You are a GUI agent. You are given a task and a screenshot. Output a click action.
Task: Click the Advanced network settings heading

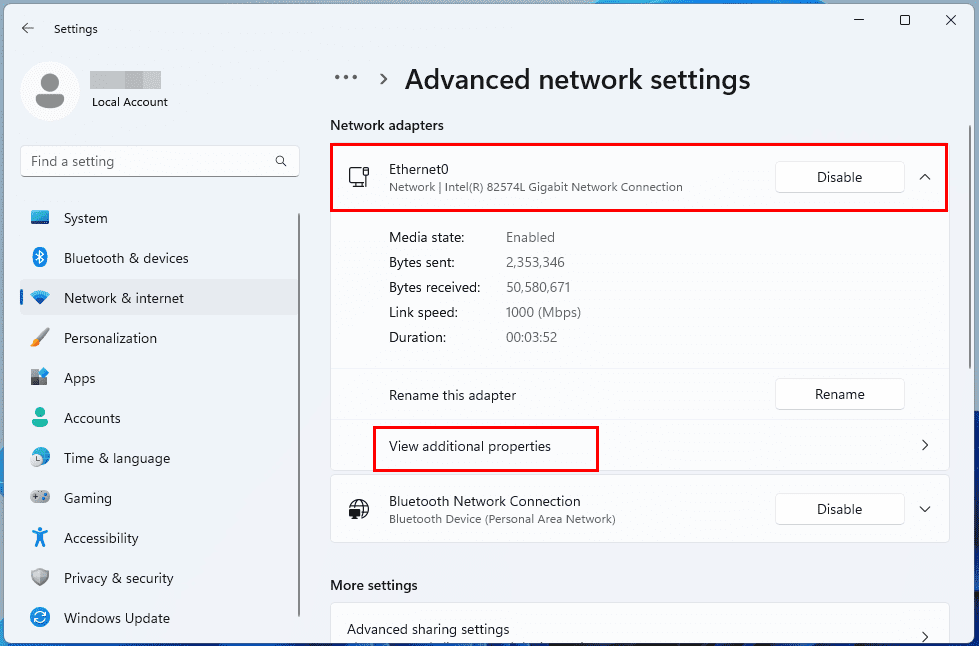coord(578,79)
